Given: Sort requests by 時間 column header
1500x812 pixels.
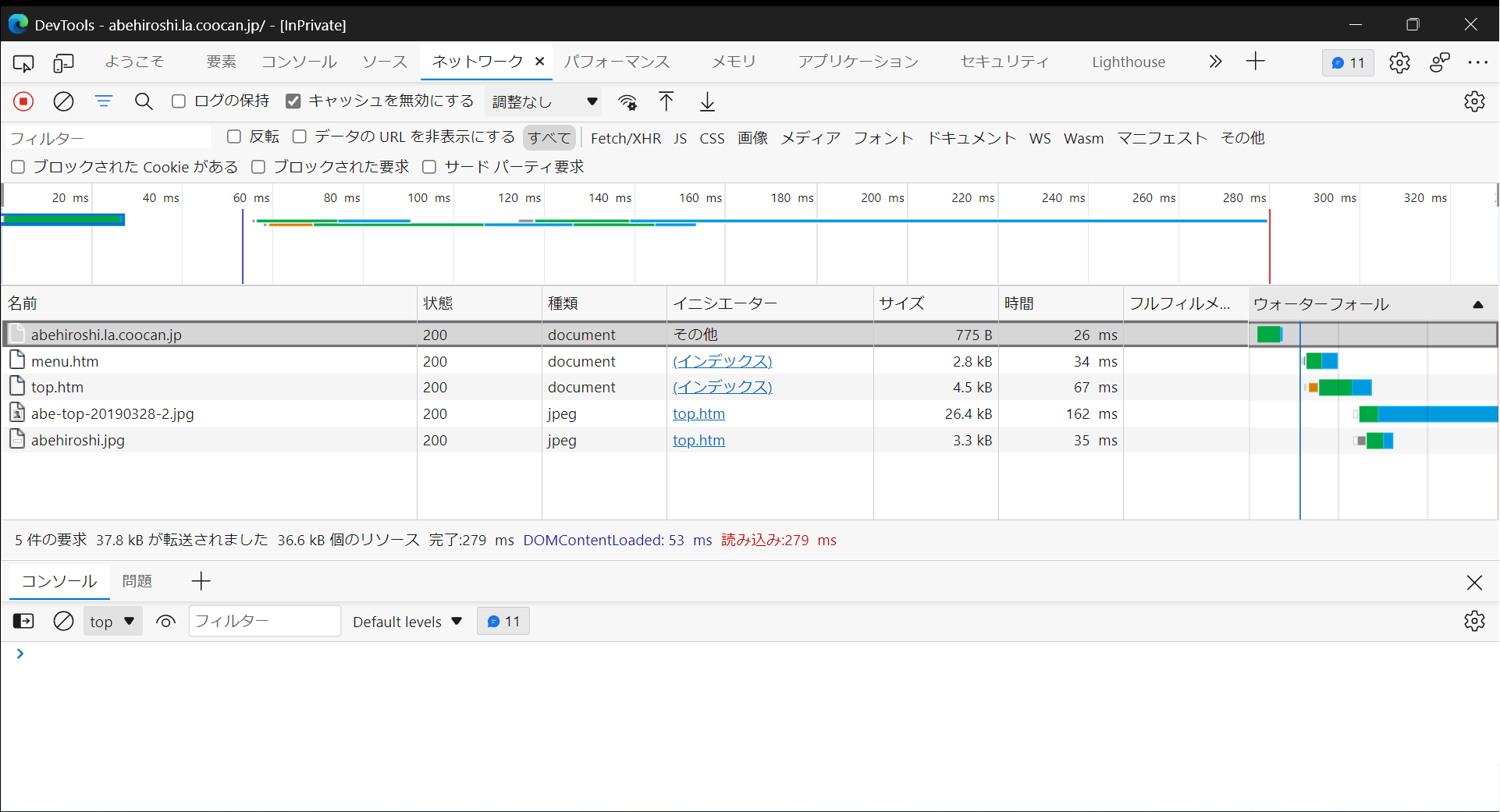Looking at the screenshot, I should click(x=1061, y=303).
